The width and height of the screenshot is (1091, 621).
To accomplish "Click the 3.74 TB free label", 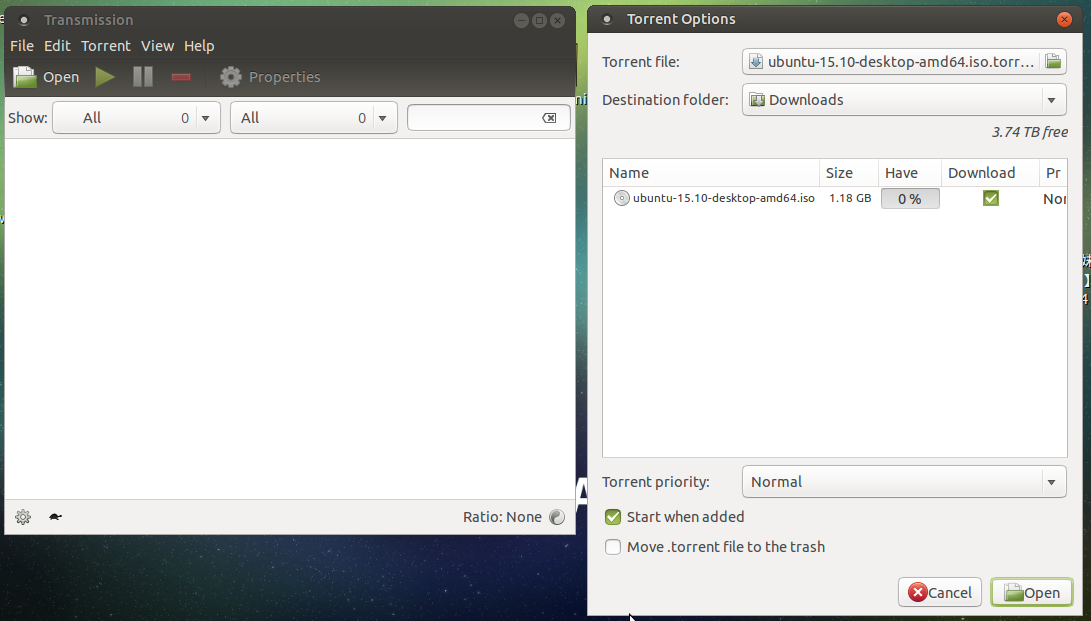I will [x=1029, y=132].
